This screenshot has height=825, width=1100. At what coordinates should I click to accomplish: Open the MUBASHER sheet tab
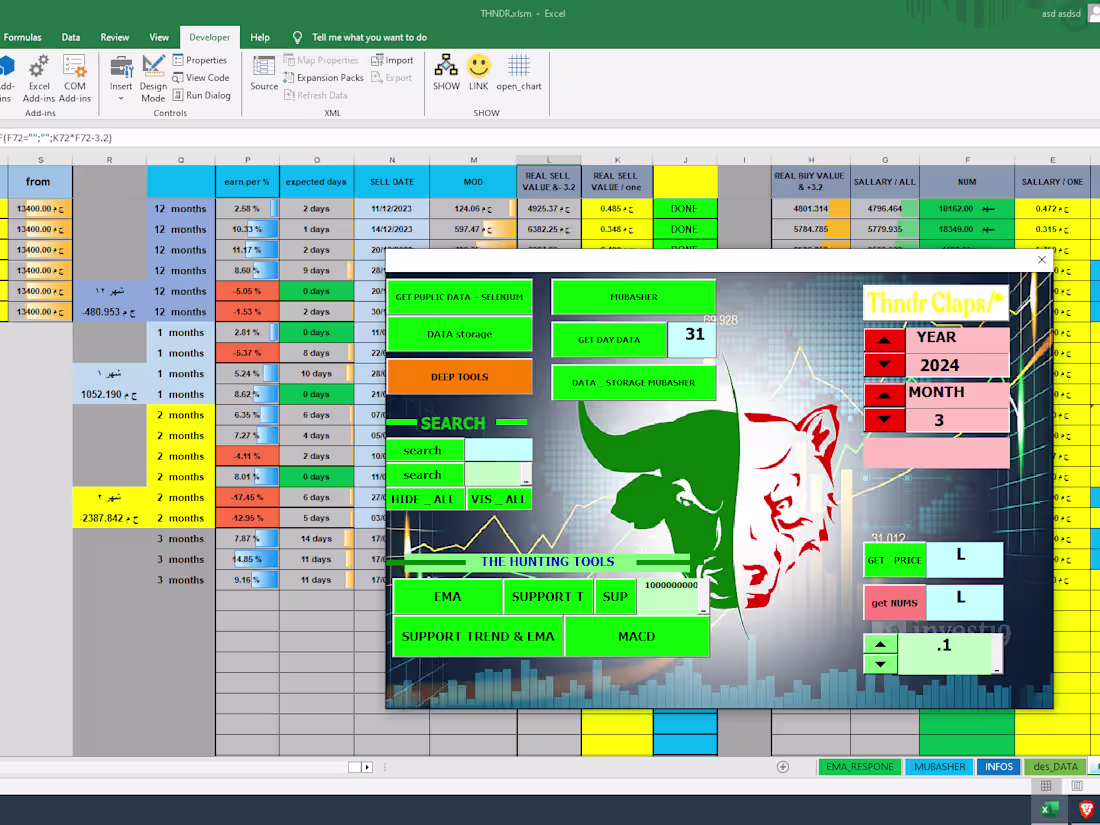[x=938, y=767]
